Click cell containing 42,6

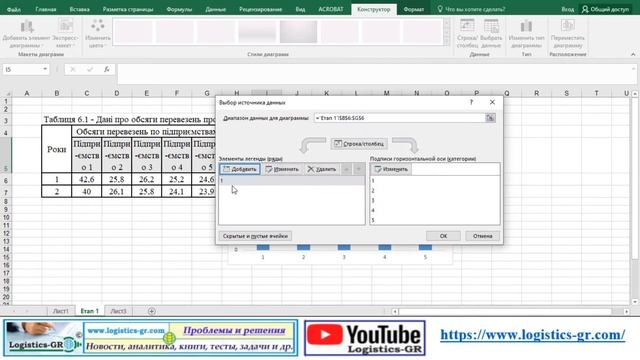click(x=87, y=179)
